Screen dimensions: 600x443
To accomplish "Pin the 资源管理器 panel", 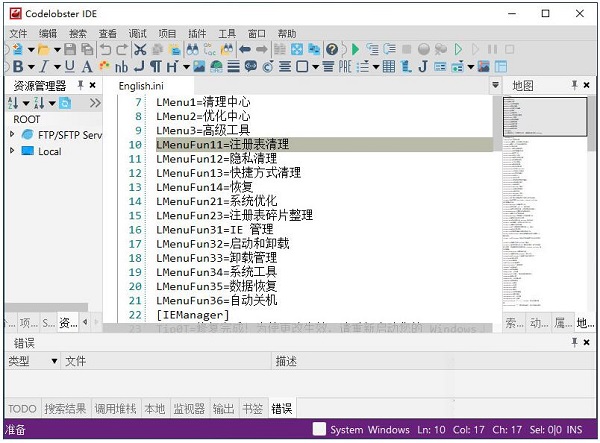I will tap(80, 85).
